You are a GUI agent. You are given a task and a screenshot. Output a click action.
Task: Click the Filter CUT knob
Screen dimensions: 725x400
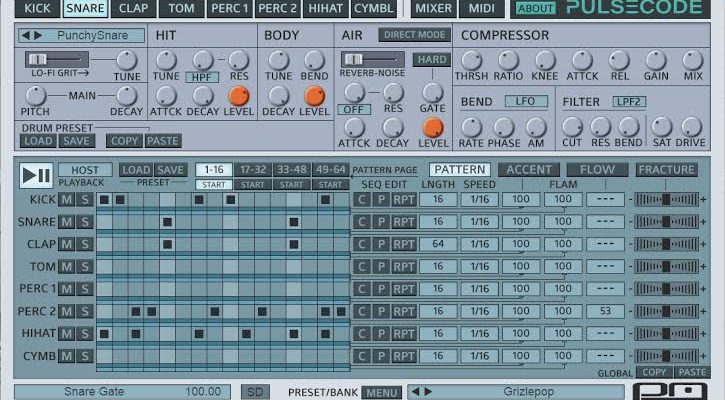point(572,127)
